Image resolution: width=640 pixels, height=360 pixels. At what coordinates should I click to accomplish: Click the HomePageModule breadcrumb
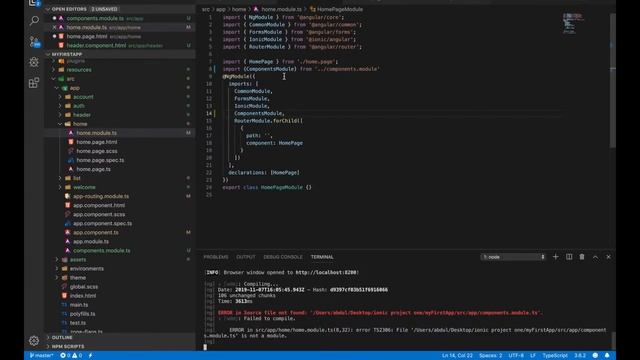(340, 9)
